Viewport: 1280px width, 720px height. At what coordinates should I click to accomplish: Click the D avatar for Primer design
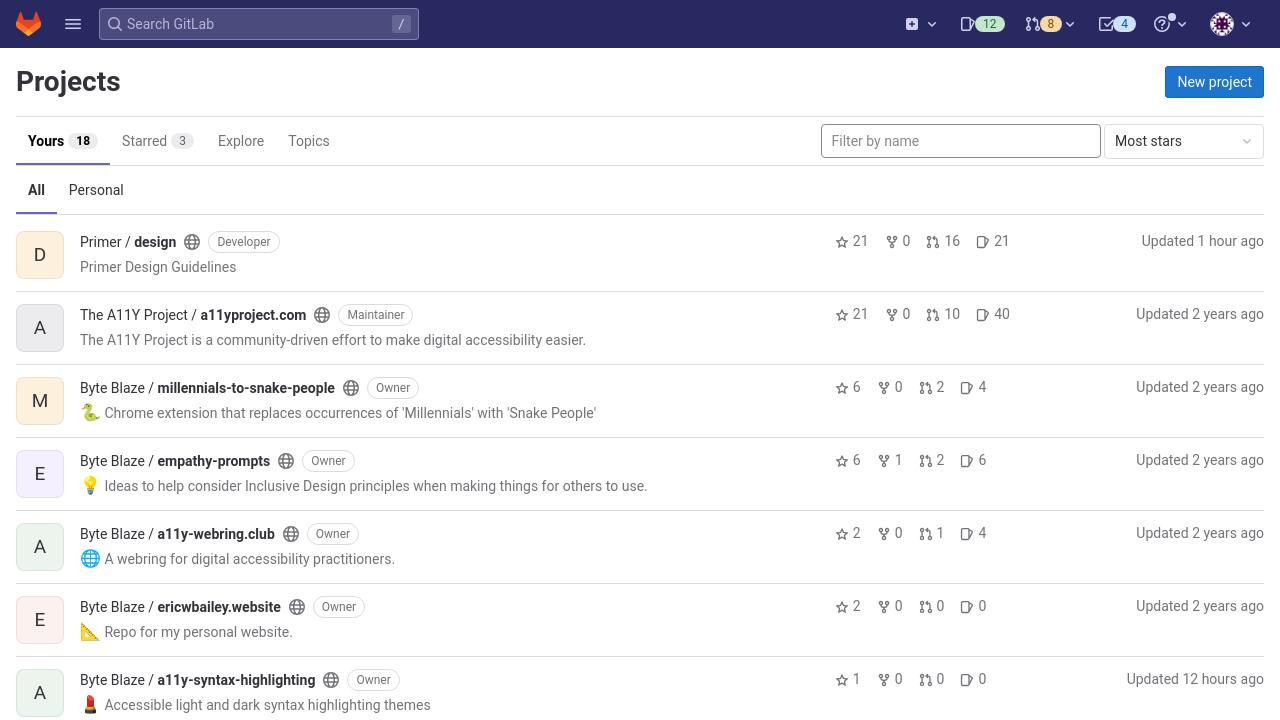(40, 255)
